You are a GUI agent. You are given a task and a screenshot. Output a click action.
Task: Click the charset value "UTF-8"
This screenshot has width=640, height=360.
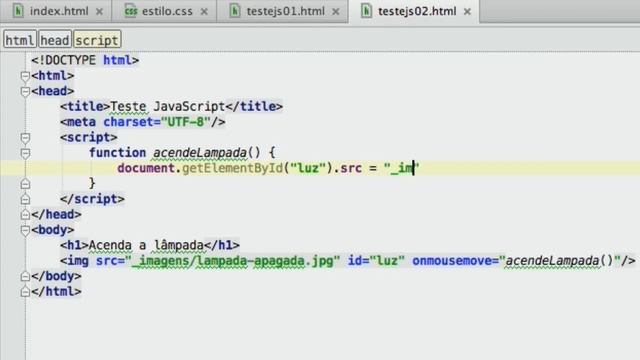[x=186, y=122]
